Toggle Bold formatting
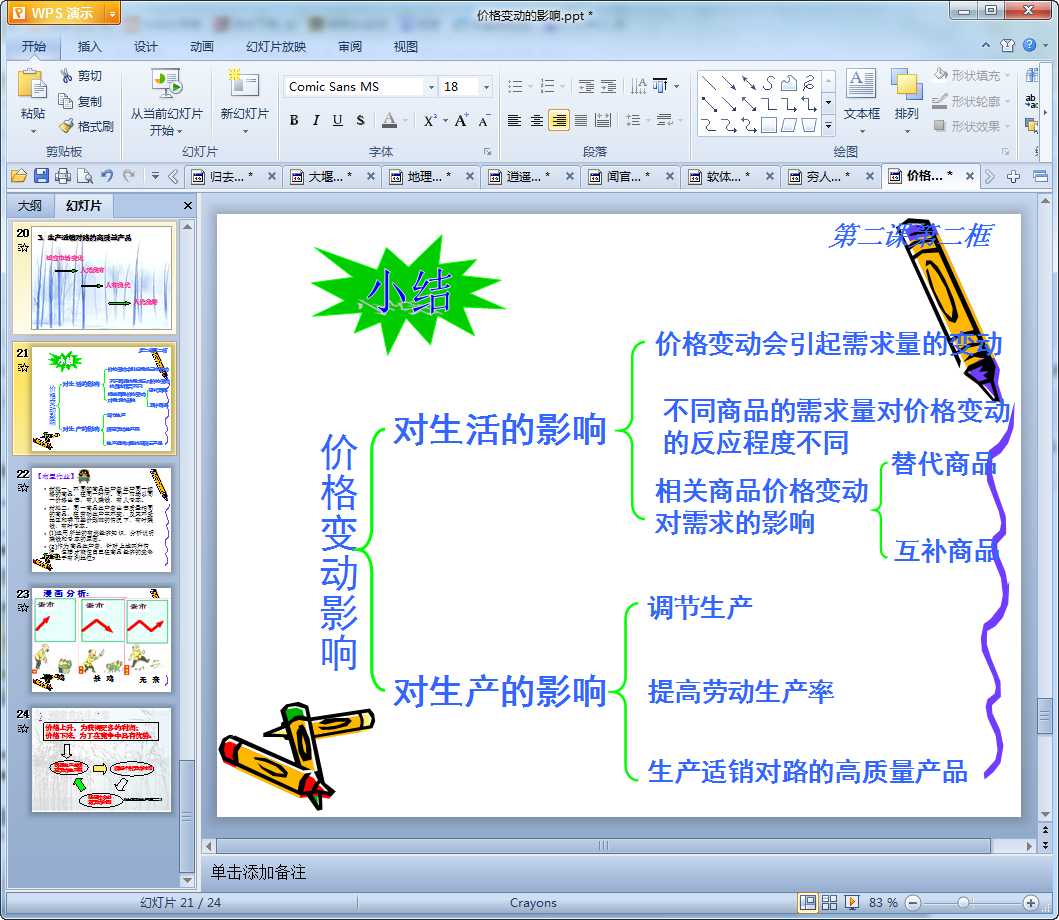The image size is (1059, 920). [294, 120]
